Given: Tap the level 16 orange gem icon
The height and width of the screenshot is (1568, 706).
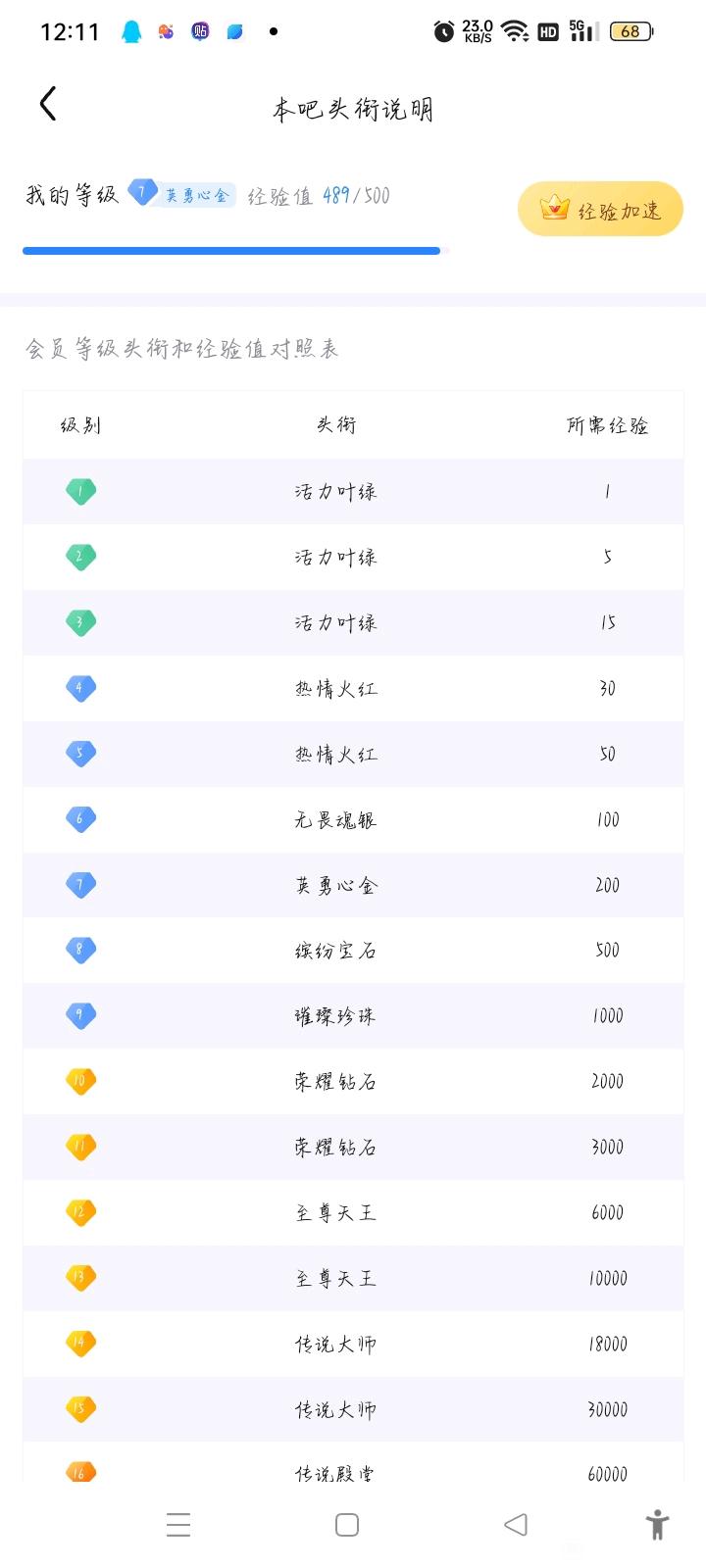Looking at the screenshot, I should pyautogui.click(x=80, y=1471).
